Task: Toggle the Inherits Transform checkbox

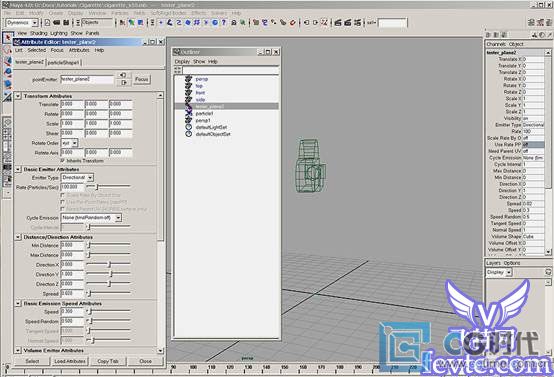Action: (63, 160)
